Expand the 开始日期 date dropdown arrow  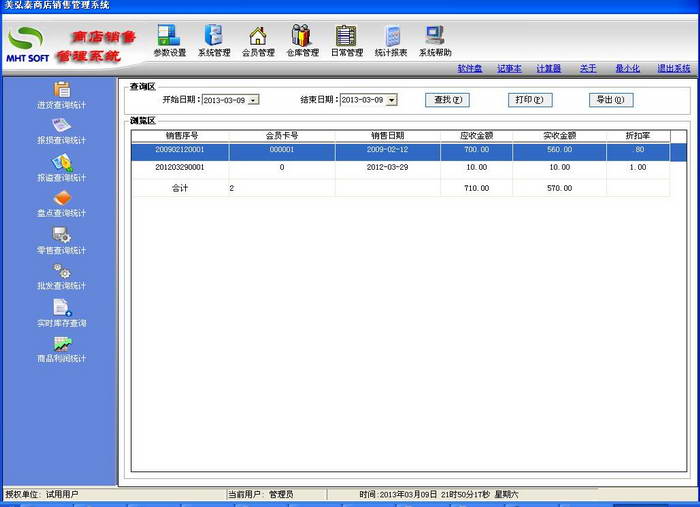pos(253,100)
